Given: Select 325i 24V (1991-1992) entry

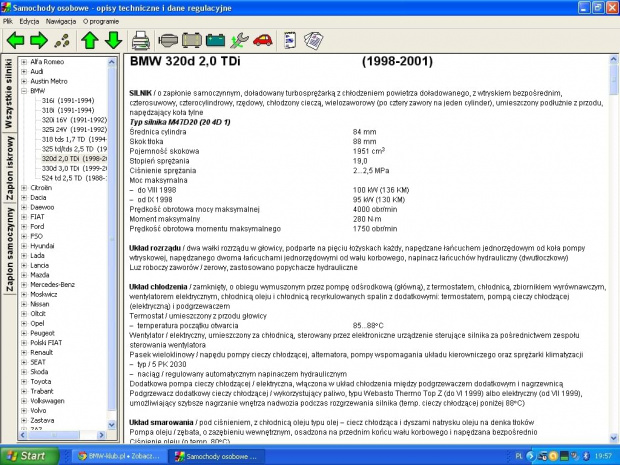Looking at the screenshot, I should (74, 130).
